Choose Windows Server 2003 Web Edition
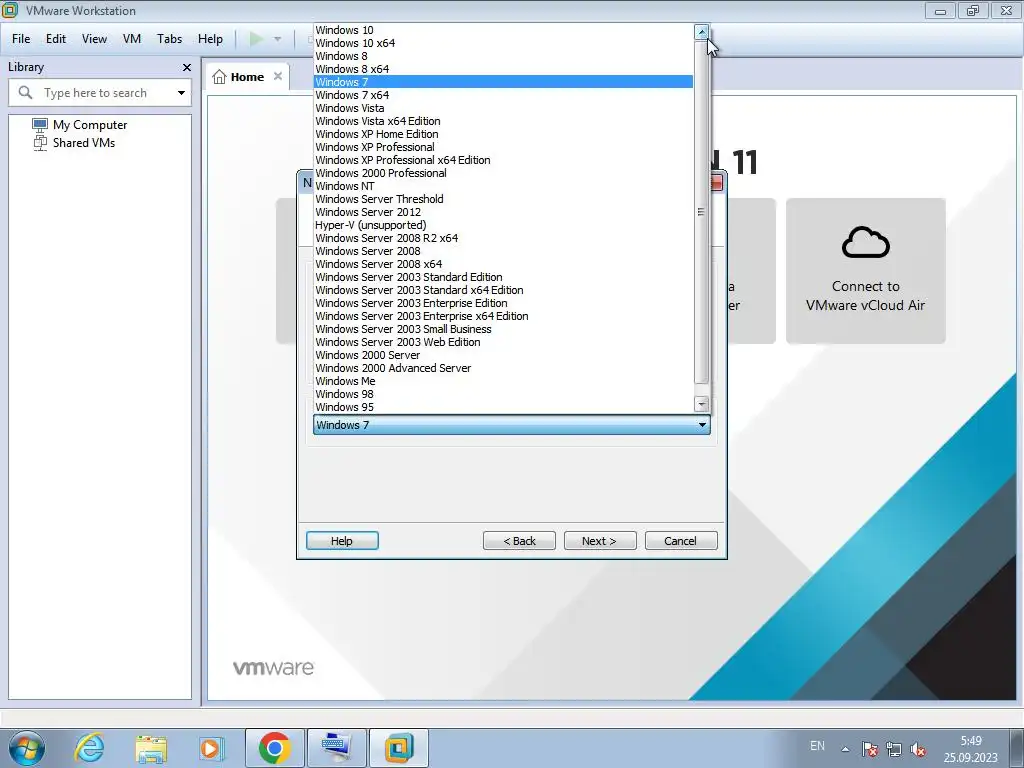This screenshot has width=1024, height=768. [504, 343]
